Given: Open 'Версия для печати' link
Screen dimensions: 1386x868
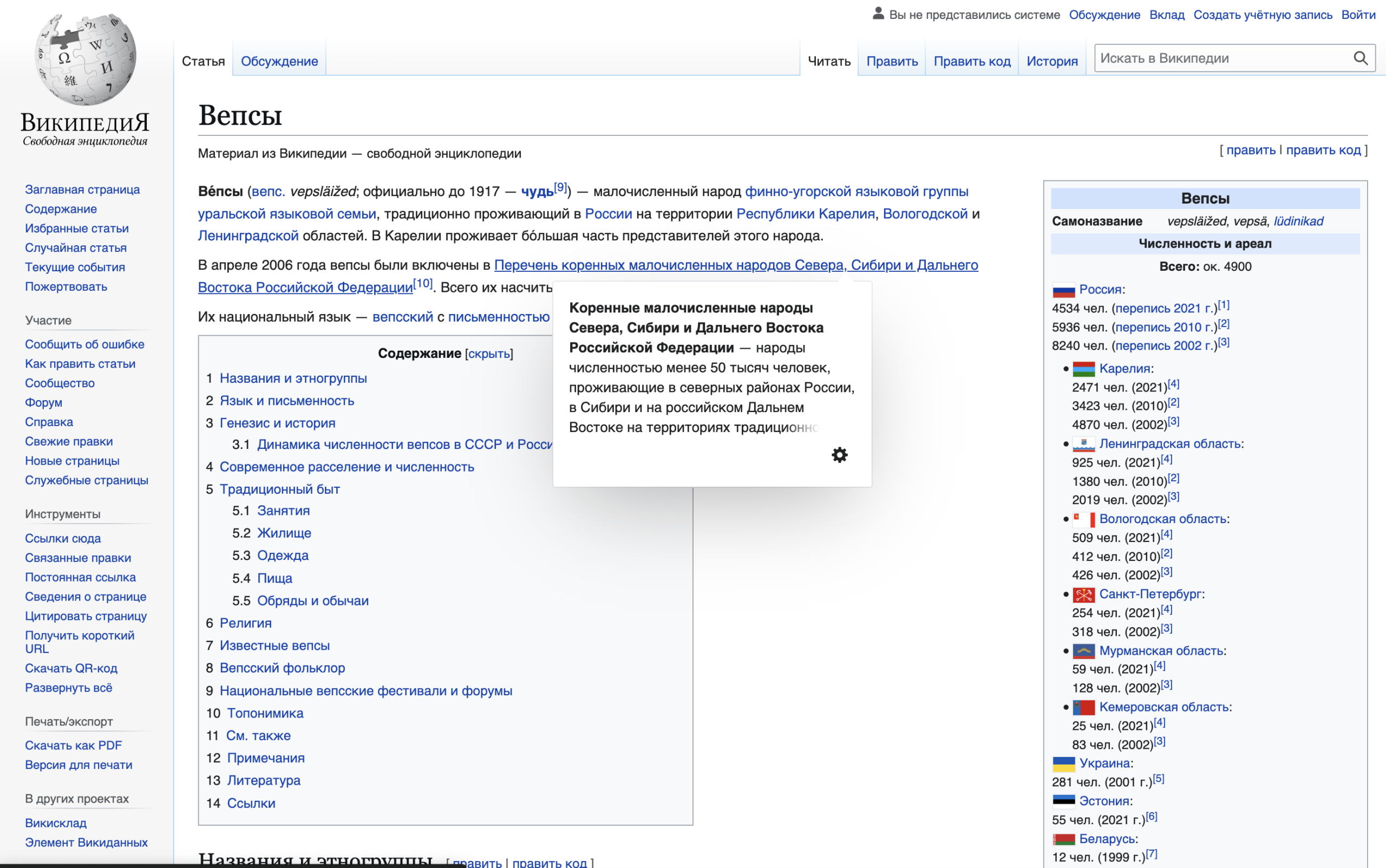Looking at the screenshot, I should tap(79, 765).
